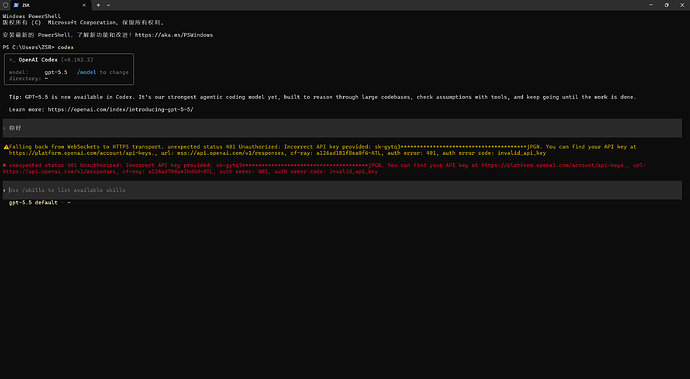This screenshot has width=690, height=379.
Task: Open platform.openai.com api-keys link in red error
Action: pyautogui.click(x=554, y=165)
